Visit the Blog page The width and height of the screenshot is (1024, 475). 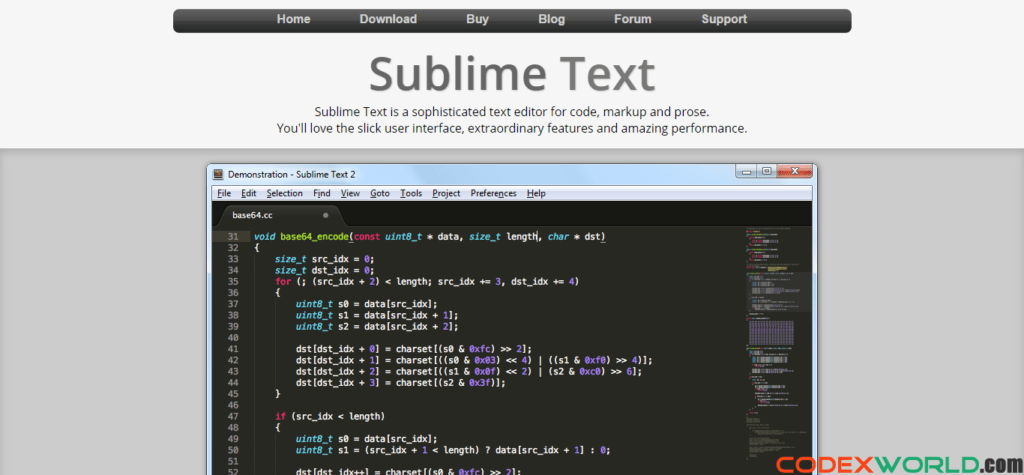click(x=551, y=20)
